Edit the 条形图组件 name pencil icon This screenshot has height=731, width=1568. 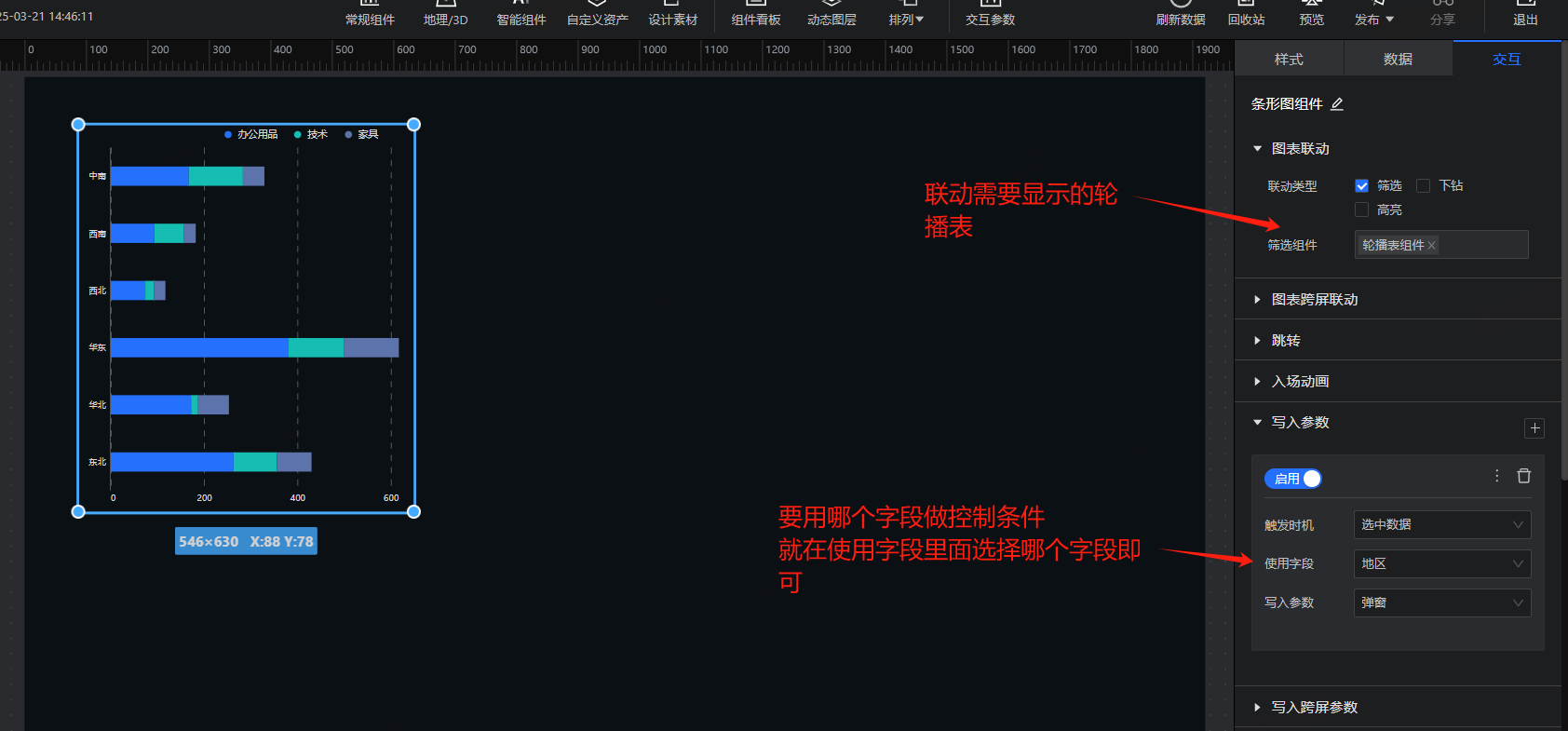point(1337,104)
